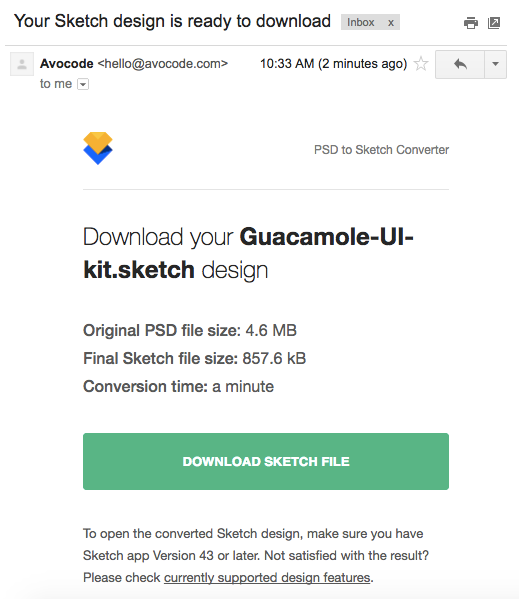Open email in new window icon

(x=494, y=23)
